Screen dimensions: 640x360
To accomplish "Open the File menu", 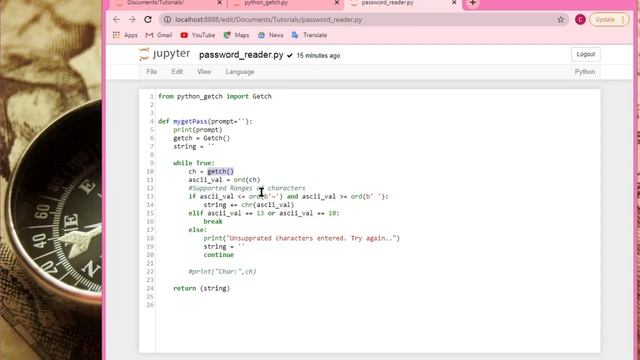I will (152, 72).
